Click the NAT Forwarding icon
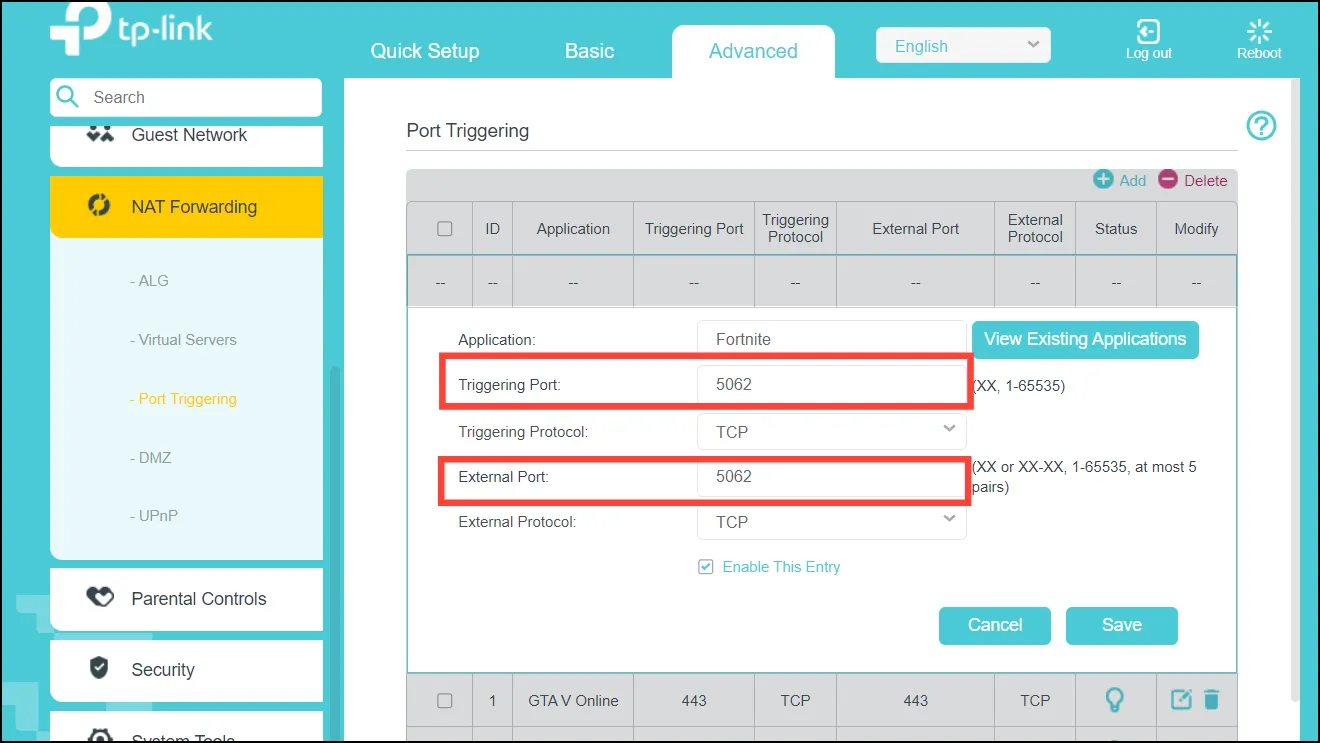 coord(99,206)
